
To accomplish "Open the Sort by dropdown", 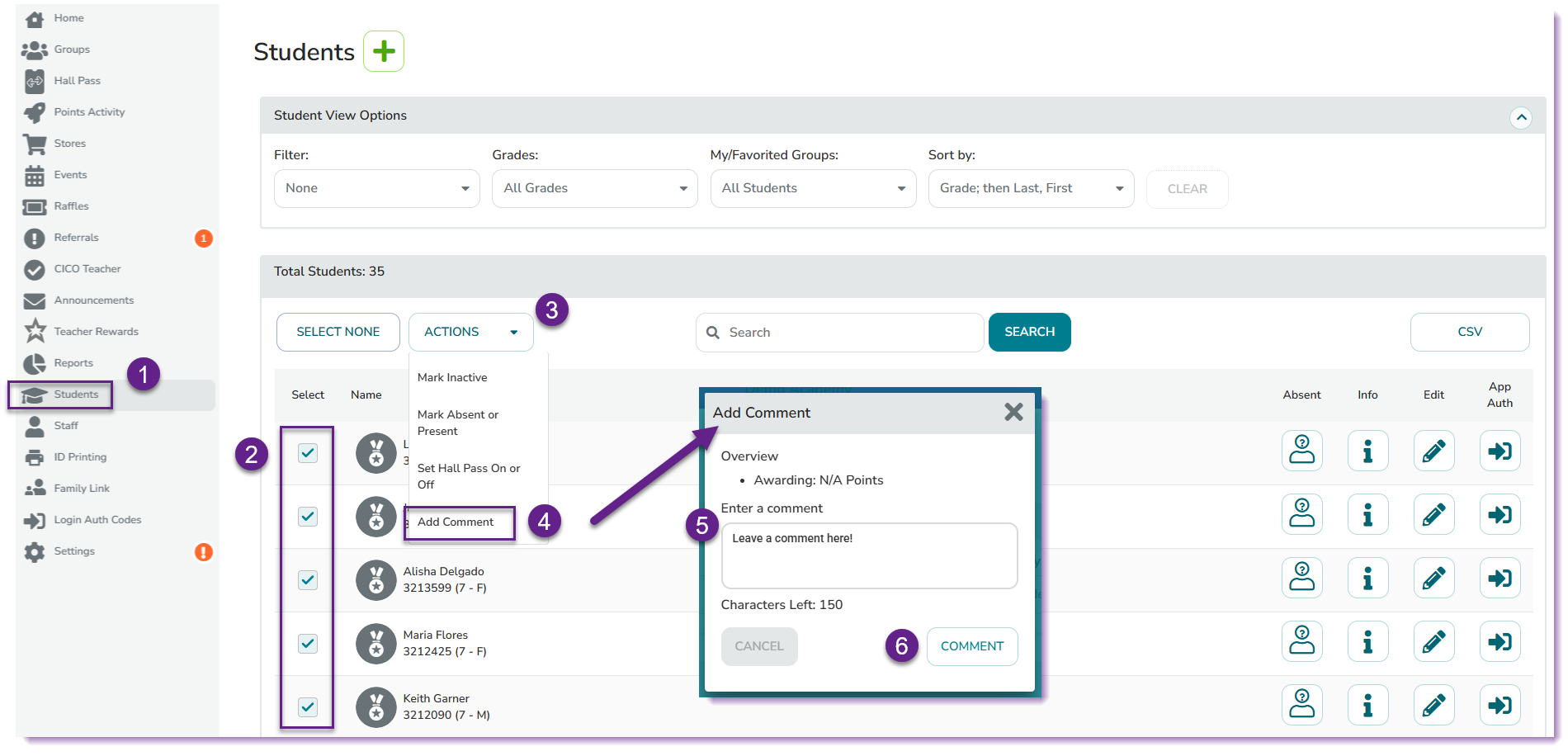I will click(x=1032, y=188).
